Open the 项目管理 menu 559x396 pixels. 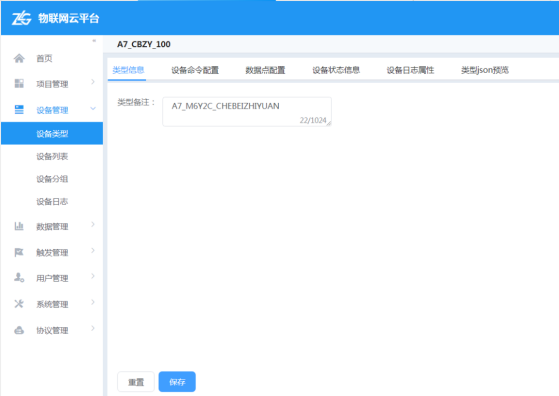pos(52,84)
